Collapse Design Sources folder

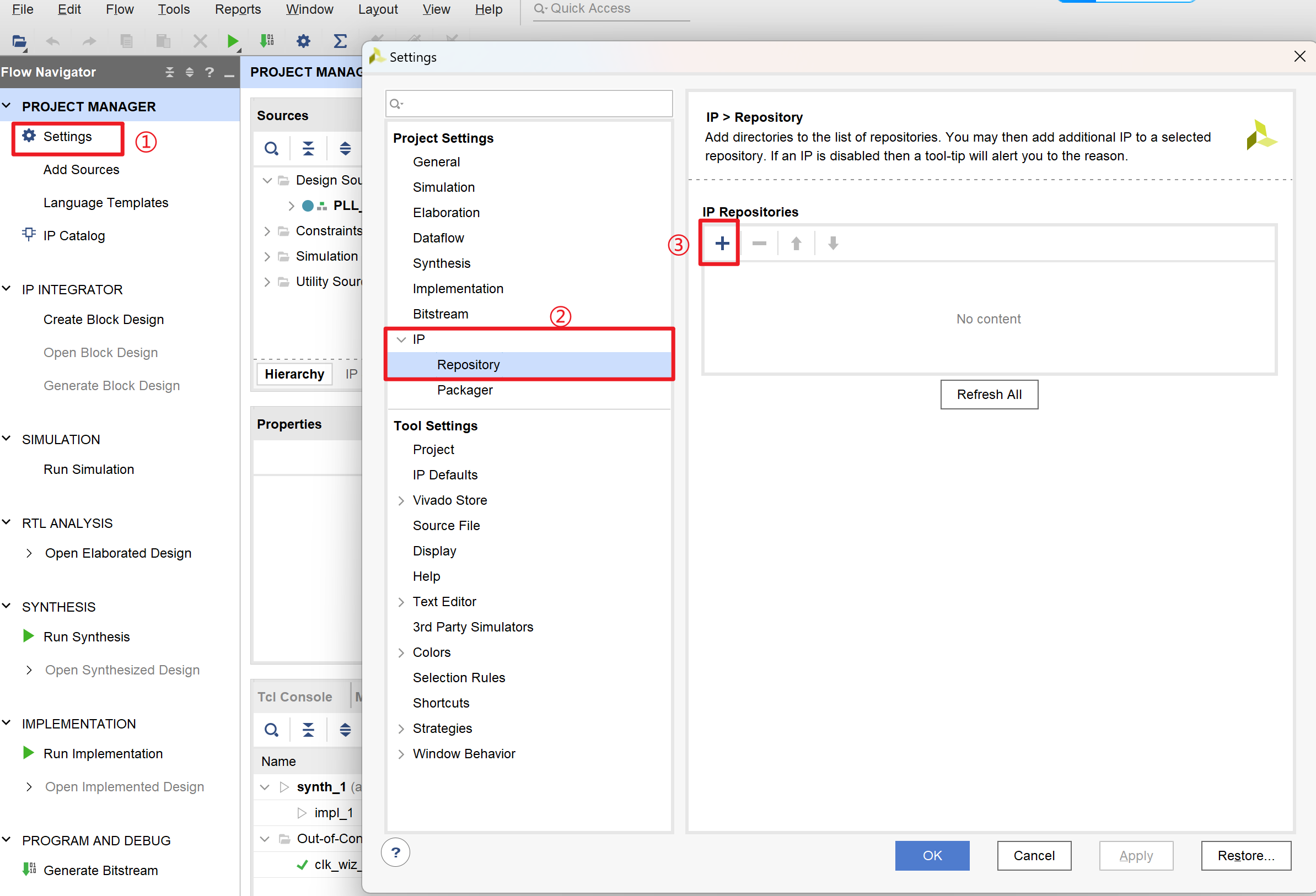[x=267, y=180]
